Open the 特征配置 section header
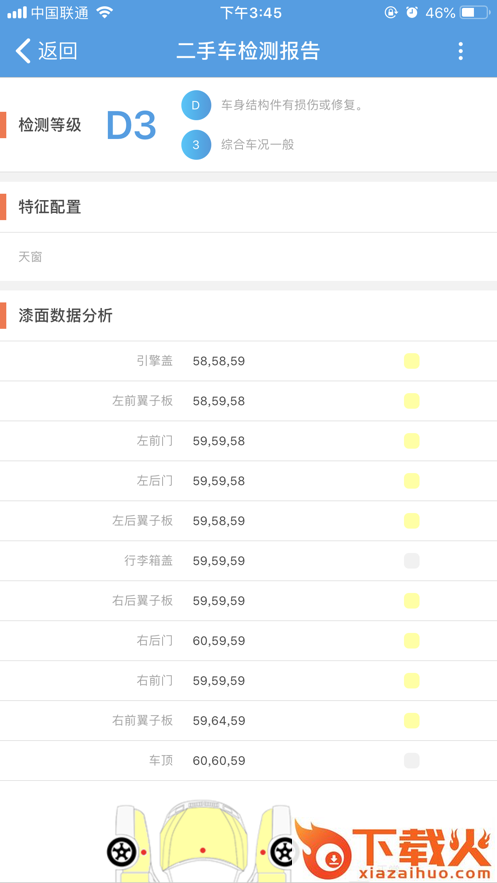 click(x=248, y=207)
